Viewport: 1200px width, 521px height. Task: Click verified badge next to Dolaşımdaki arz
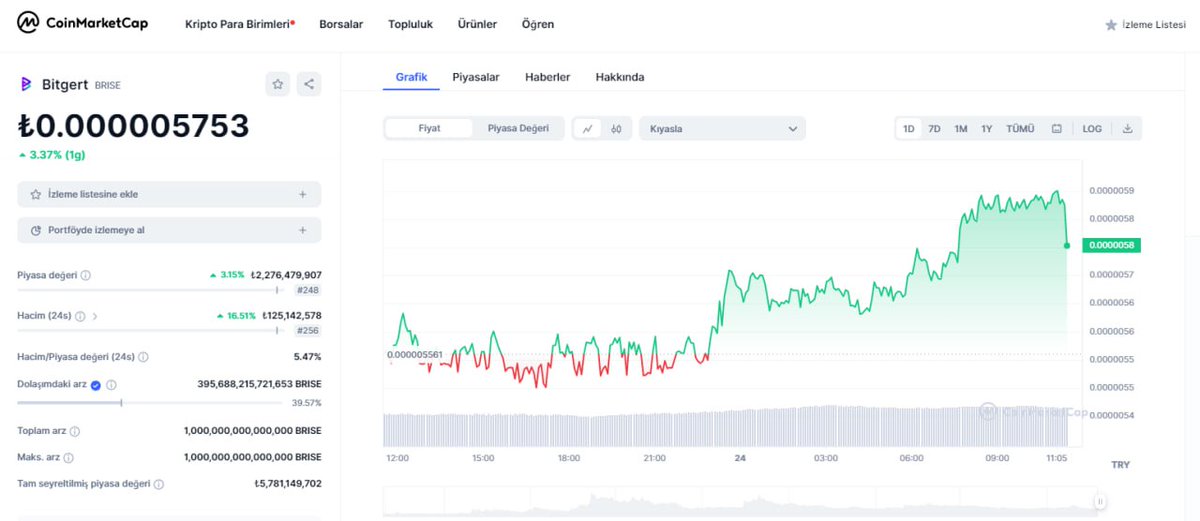[95, 385]
